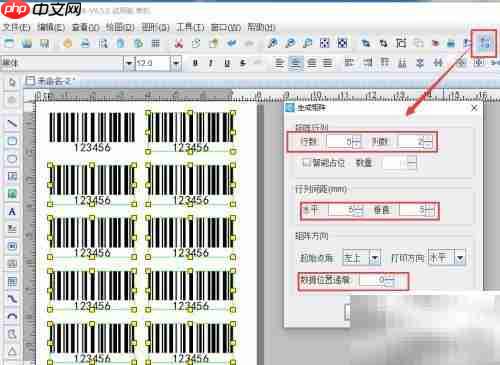Click the first magnifier zoom icon

pyautogui.click(x=273, y=43)
